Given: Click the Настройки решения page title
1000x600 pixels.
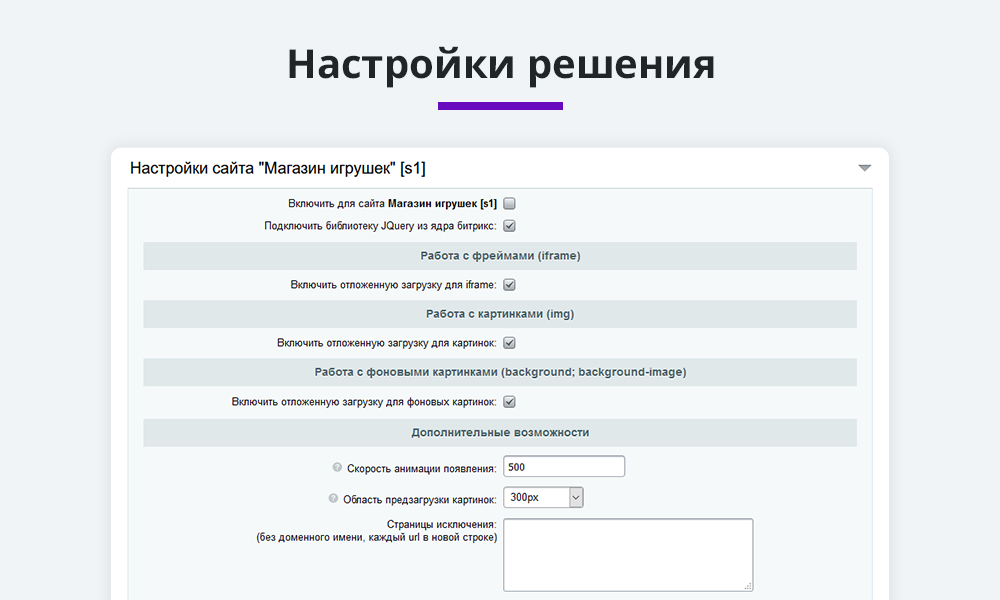Looking at the screenshot, I should pos(501,64).
